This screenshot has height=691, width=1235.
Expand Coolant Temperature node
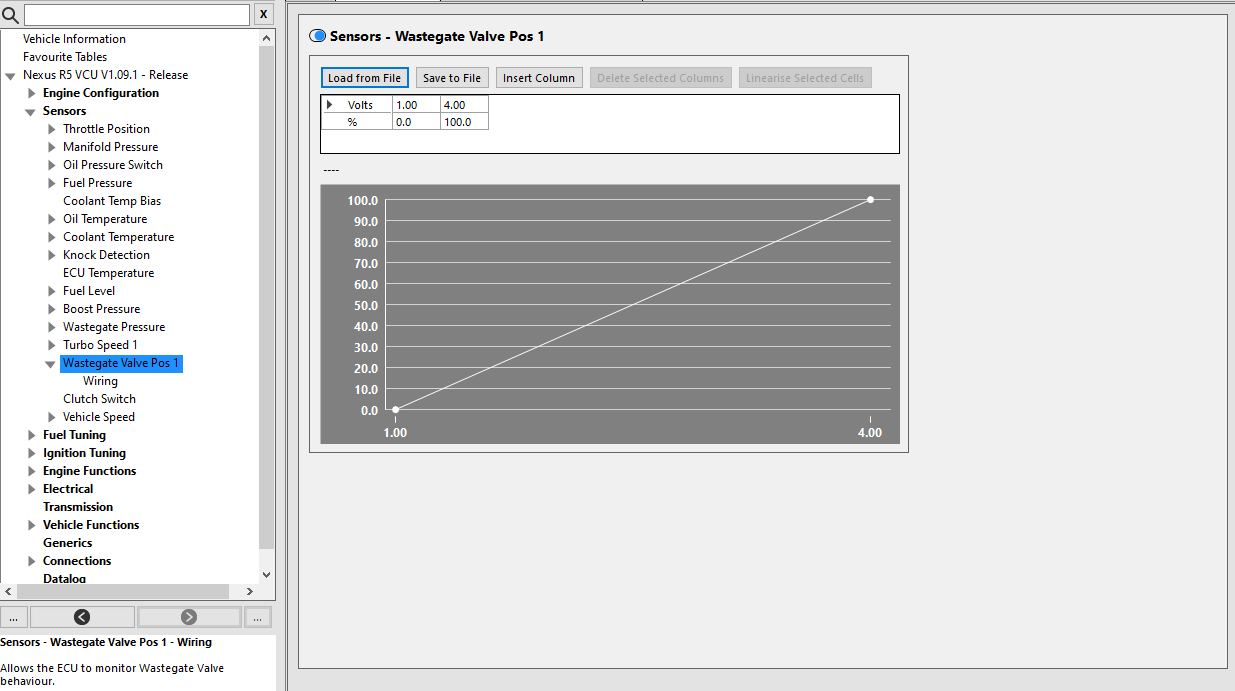[52, 237]
